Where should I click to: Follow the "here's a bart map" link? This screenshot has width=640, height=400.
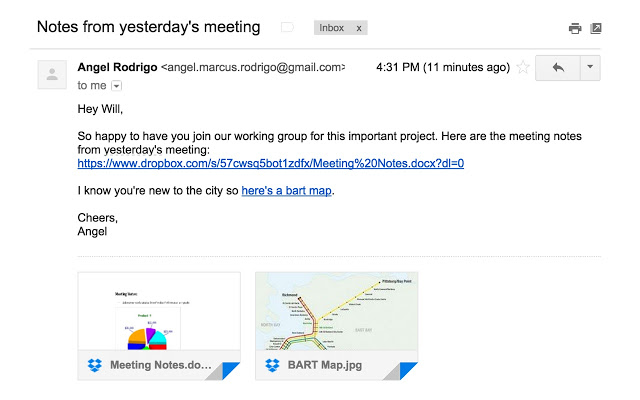[x=286, y=190]
